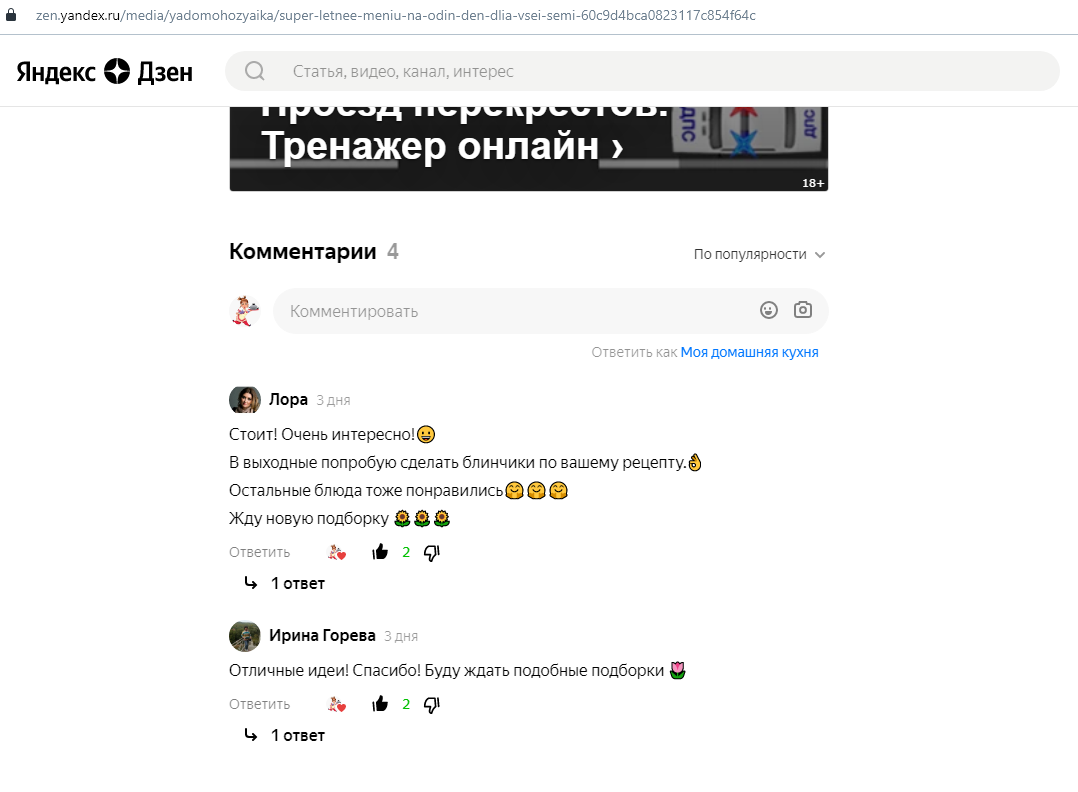Click the author heart icon under Ирина's comment
The image size is (1078, 792).
[x=337, y=704]
